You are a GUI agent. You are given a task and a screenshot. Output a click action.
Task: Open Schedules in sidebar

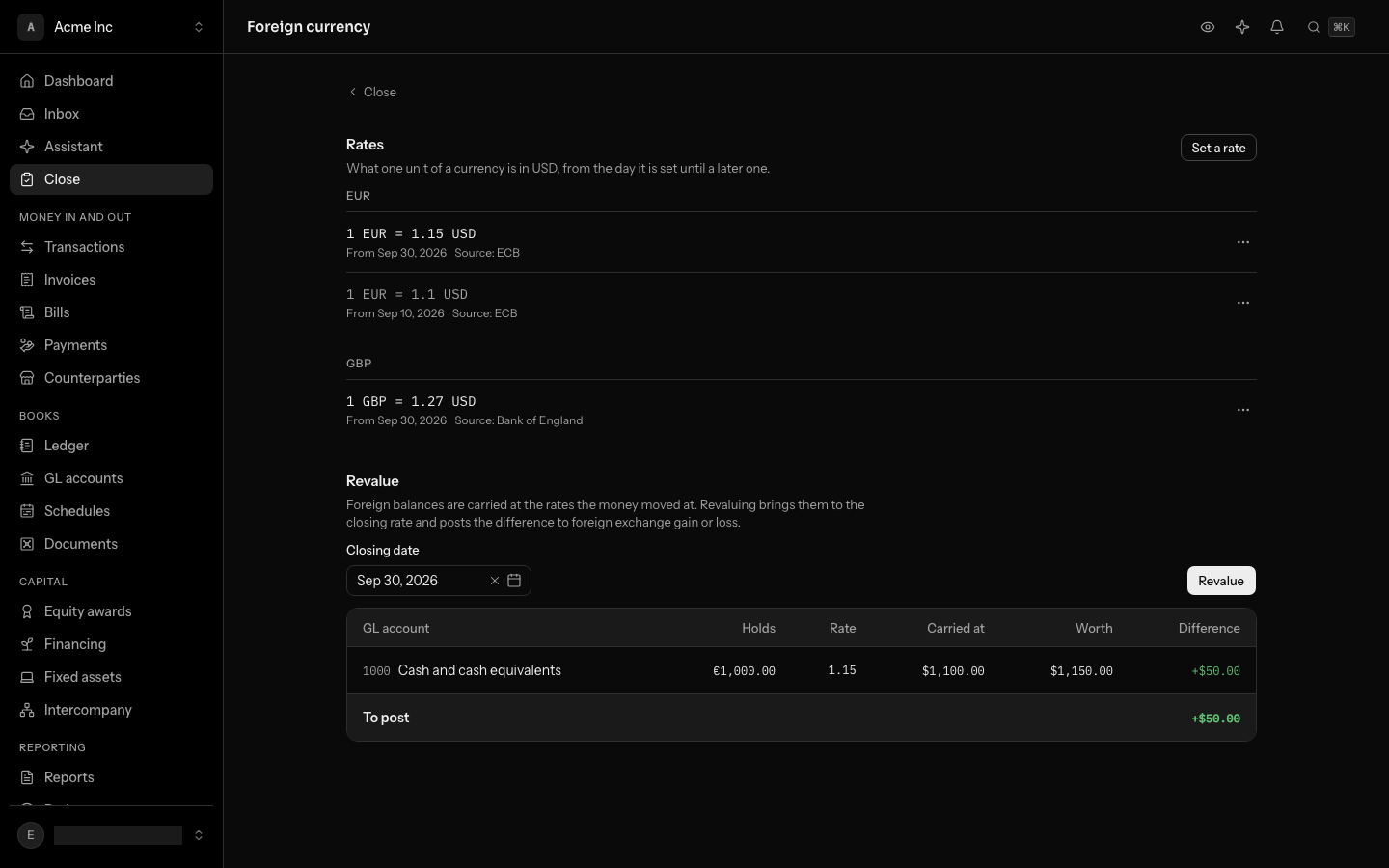click(111, 511)
